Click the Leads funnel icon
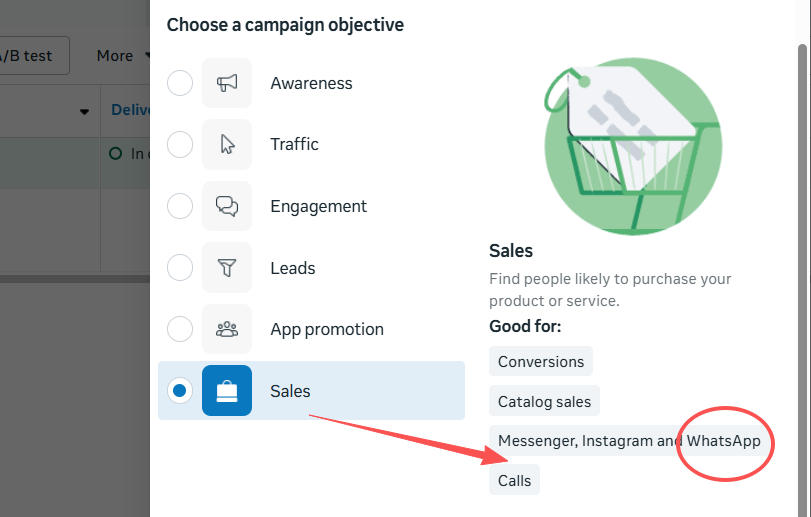The height and width of the screenshot is (517, 811). click(227, 268)
